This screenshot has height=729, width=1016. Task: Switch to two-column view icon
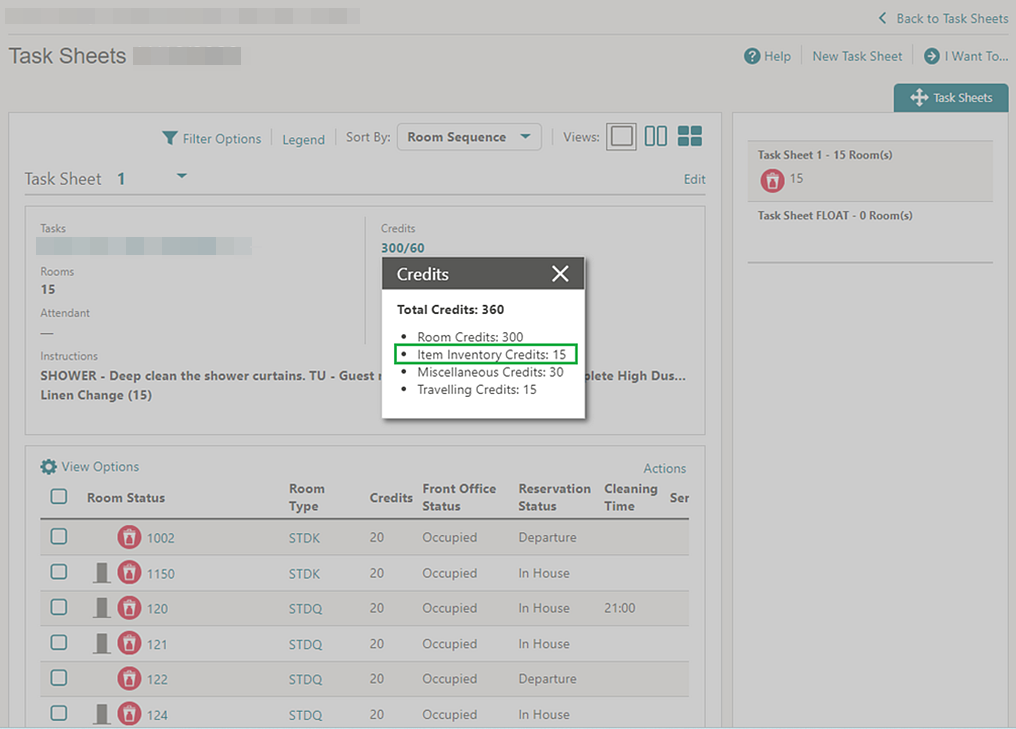[x=655, y=137]
